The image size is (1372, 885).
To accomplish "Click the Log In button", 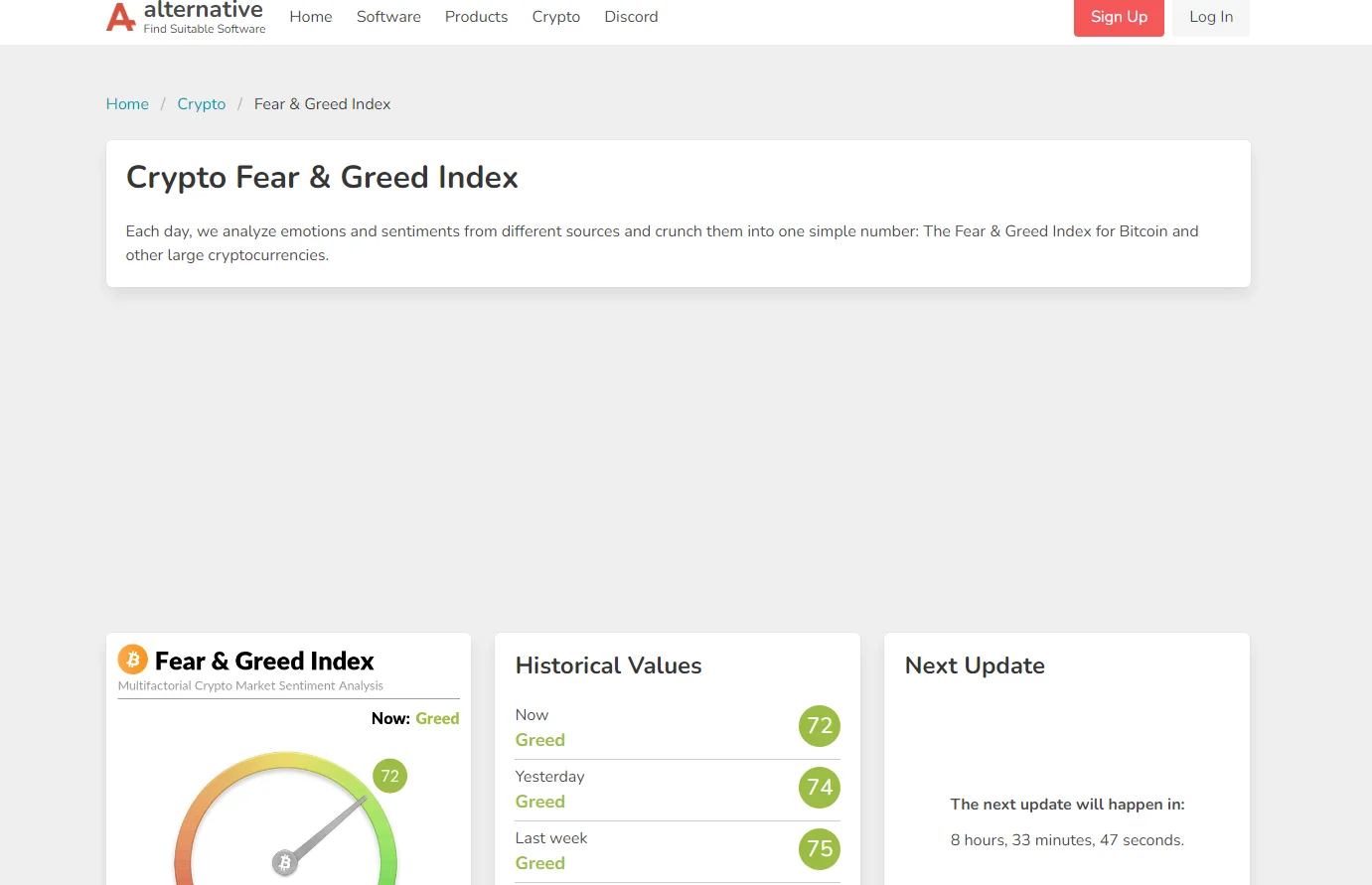I will pyautogui.click(x=1211, y=17).
